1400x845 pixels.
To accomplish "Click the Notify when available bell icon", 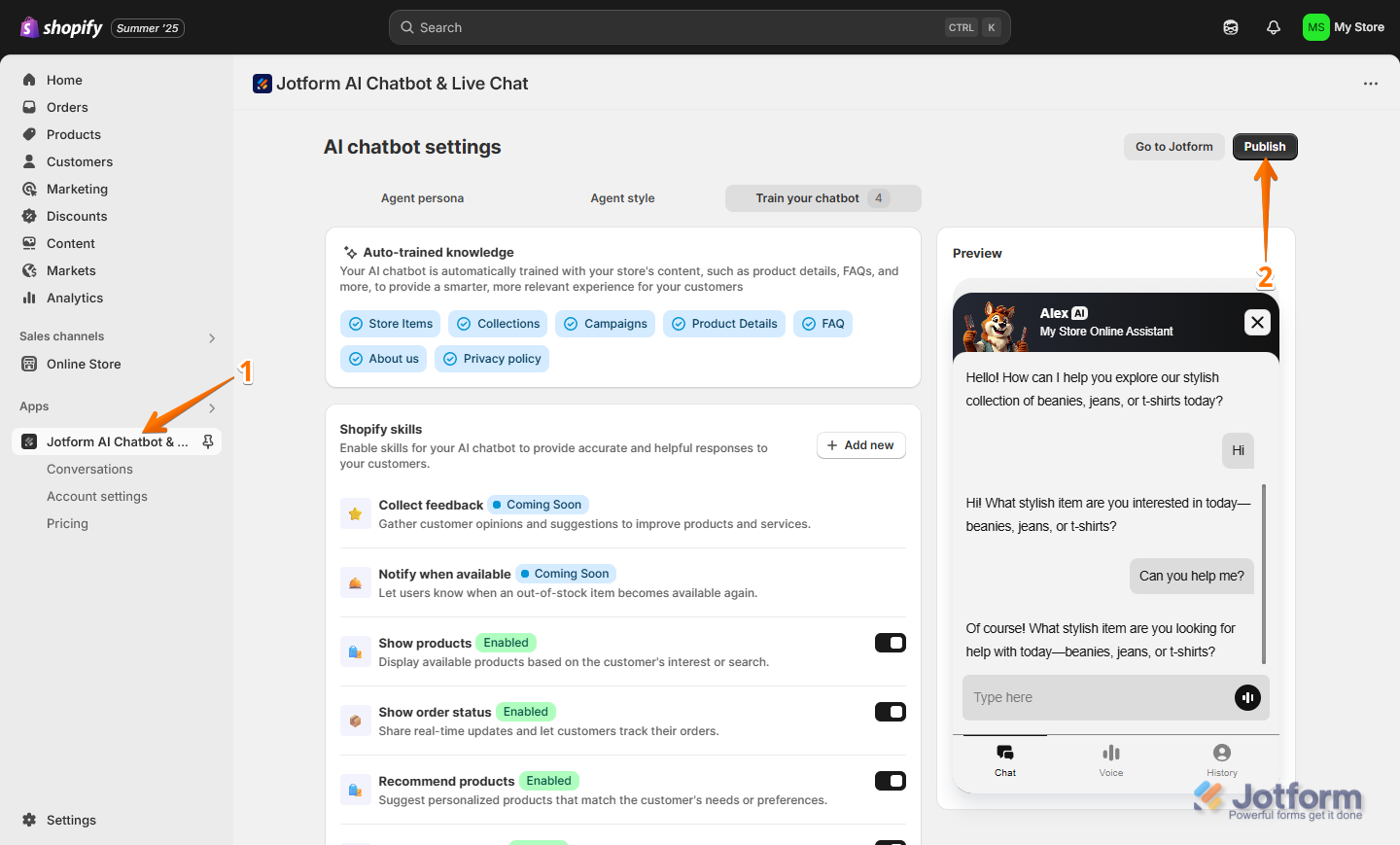I will click(355, 582).
